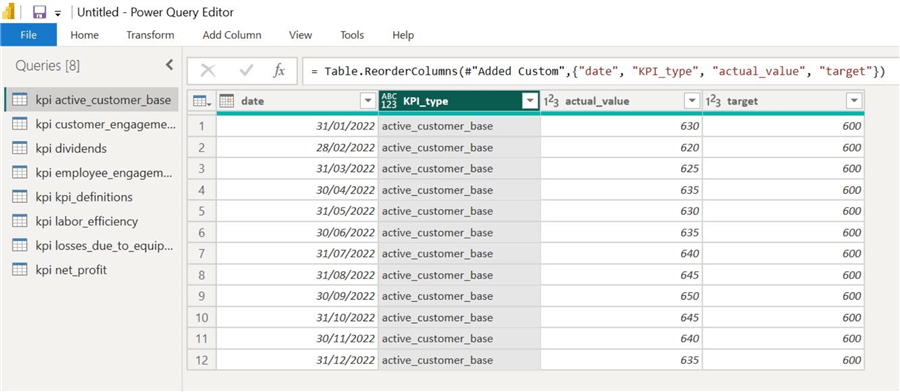Viewport: 900px width, 392px height.
Task: Open the Add Column ribbon tab
Action: point(232,35)
